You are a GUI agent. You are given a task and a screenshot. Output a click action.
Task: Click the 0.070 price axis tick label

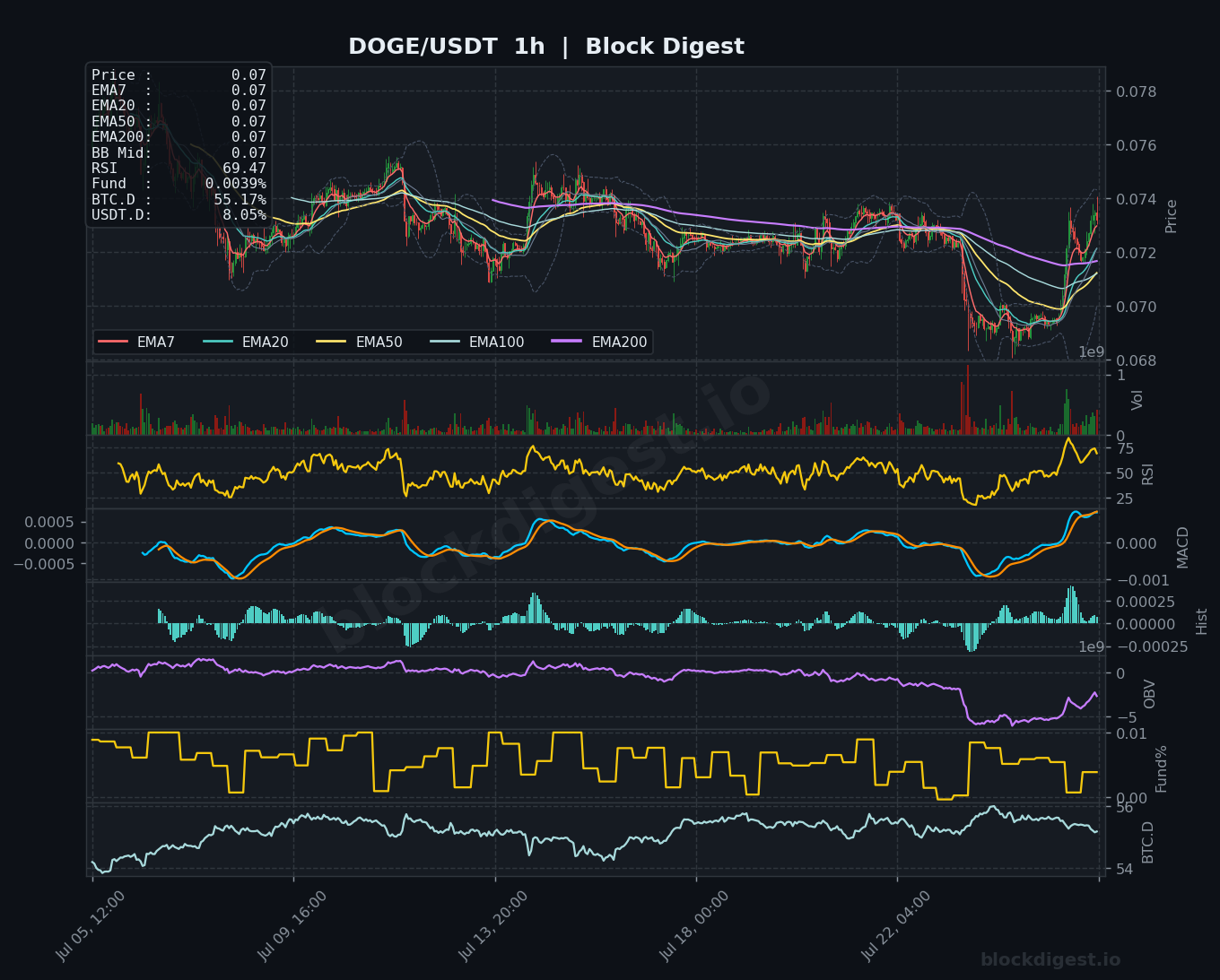click(x=1137, y=307)
